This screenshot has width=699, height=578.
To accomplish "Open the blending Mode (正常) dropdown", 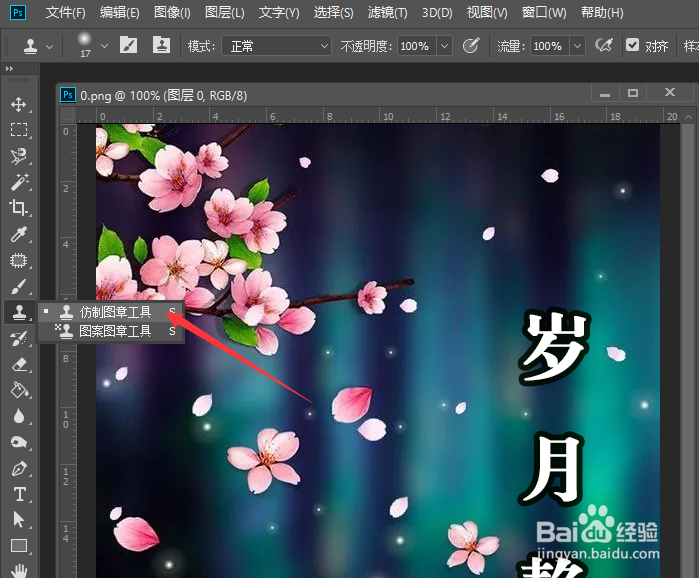I will (276, 46).
